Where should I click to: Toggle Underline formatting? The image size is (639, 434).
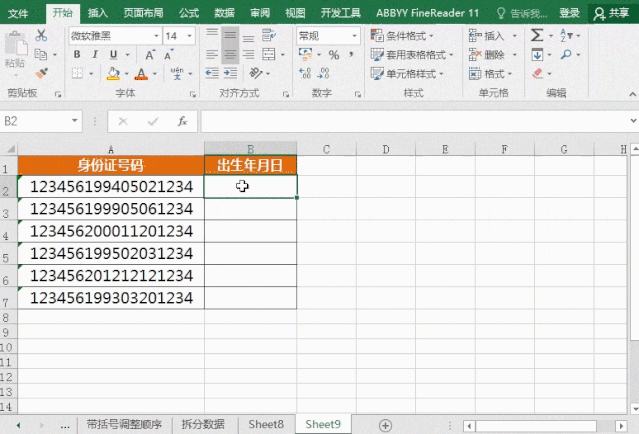[x=113, y=55]
